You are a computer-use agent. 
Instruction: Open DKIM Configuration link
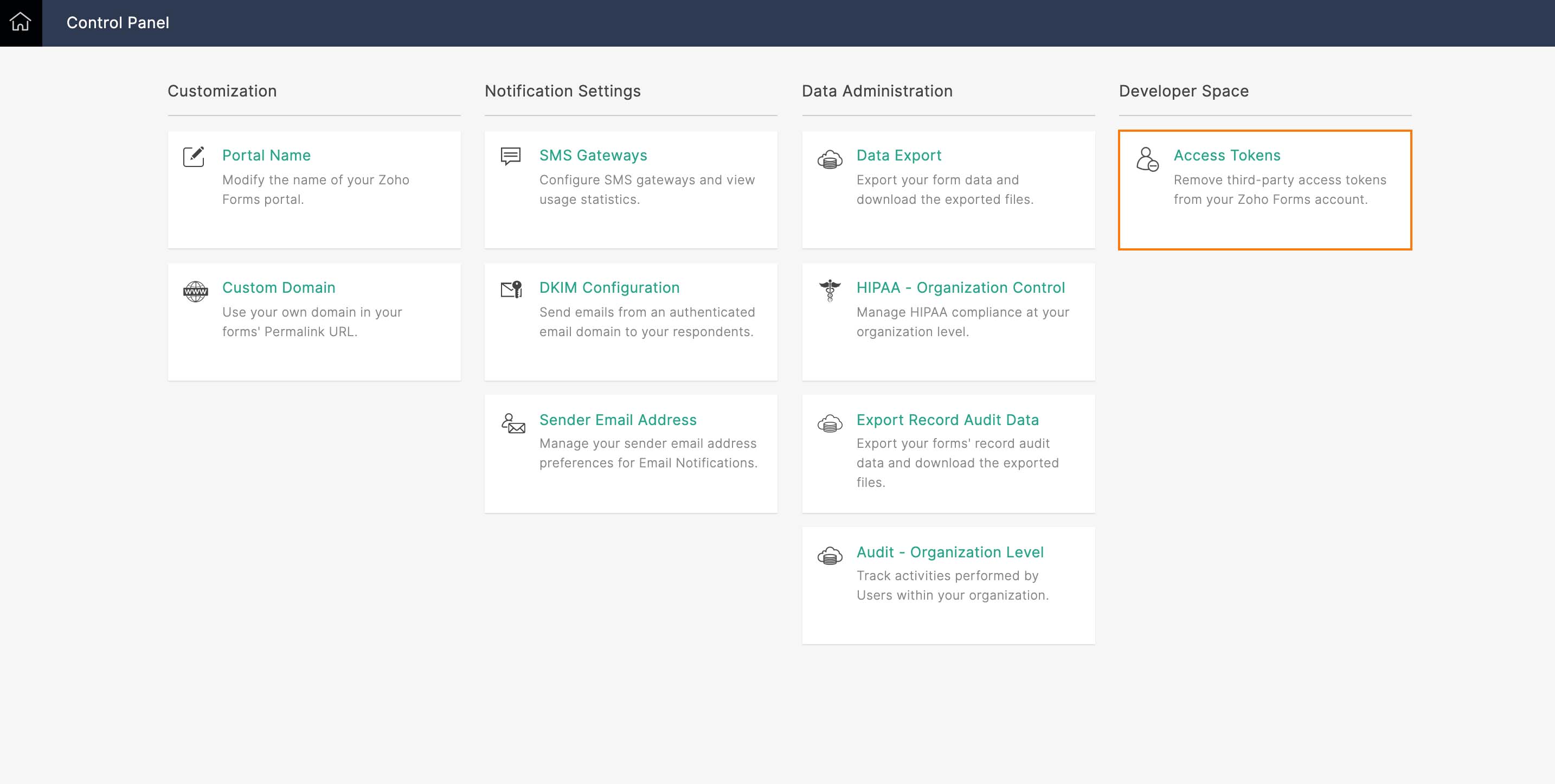coord(609,287)
